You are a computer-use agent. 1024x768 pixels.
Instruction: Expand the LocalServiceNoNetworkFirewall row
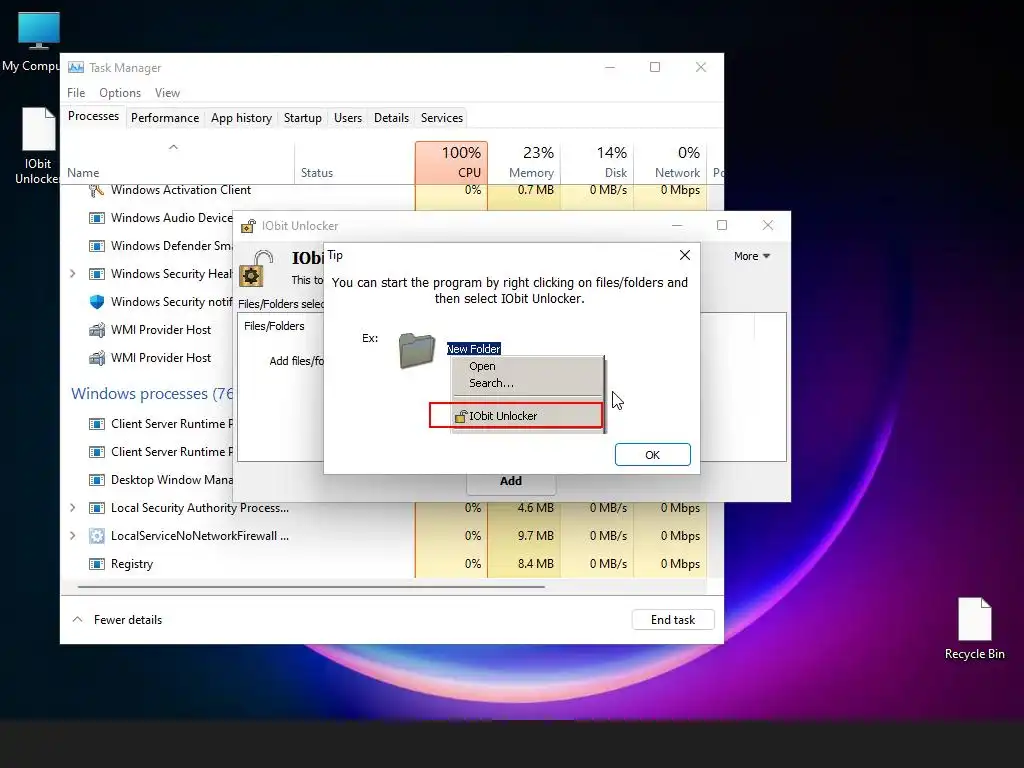coord(72,536)
